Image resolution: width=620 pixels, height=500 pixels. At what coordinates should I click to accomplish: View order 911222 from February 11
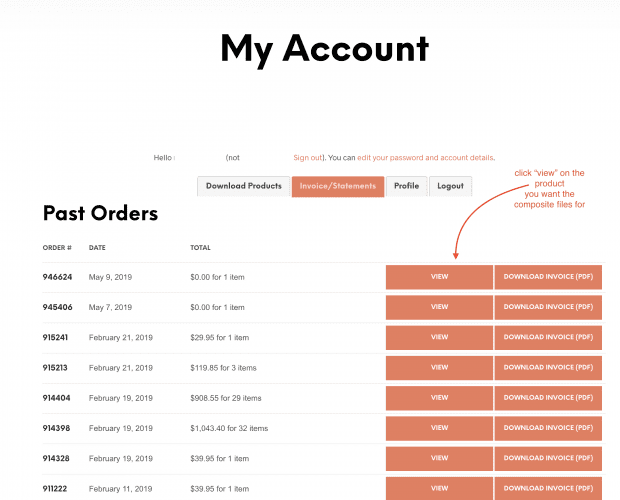pos(439,489)
